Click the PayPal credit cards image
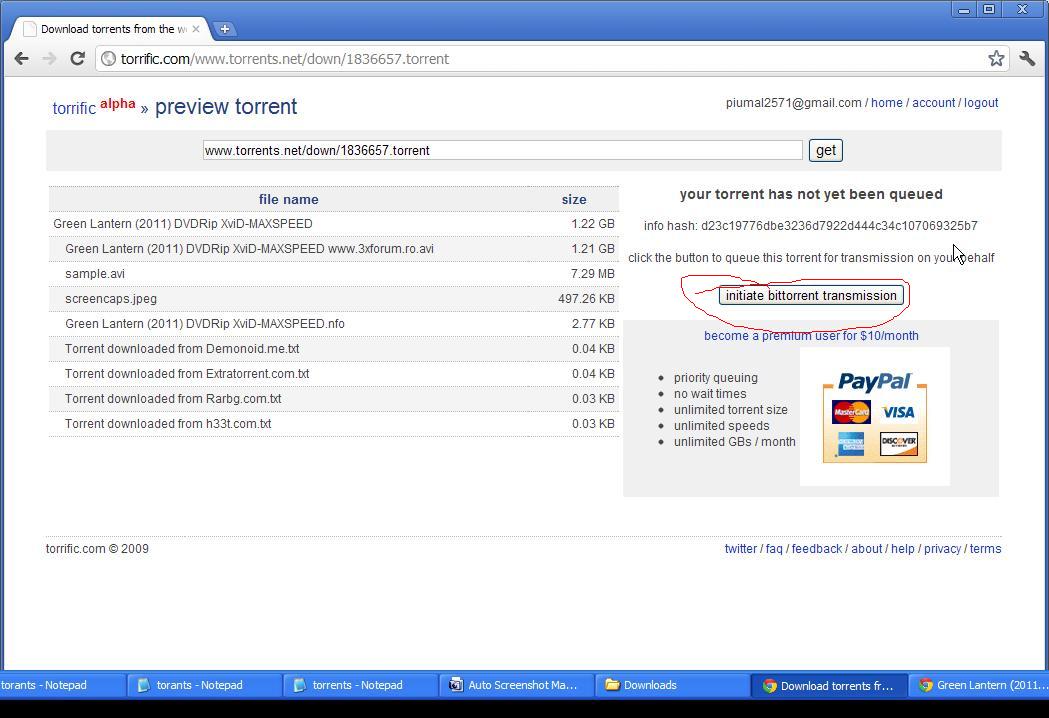The height and width of the screenshot is (718, 1049). [874, 417]
